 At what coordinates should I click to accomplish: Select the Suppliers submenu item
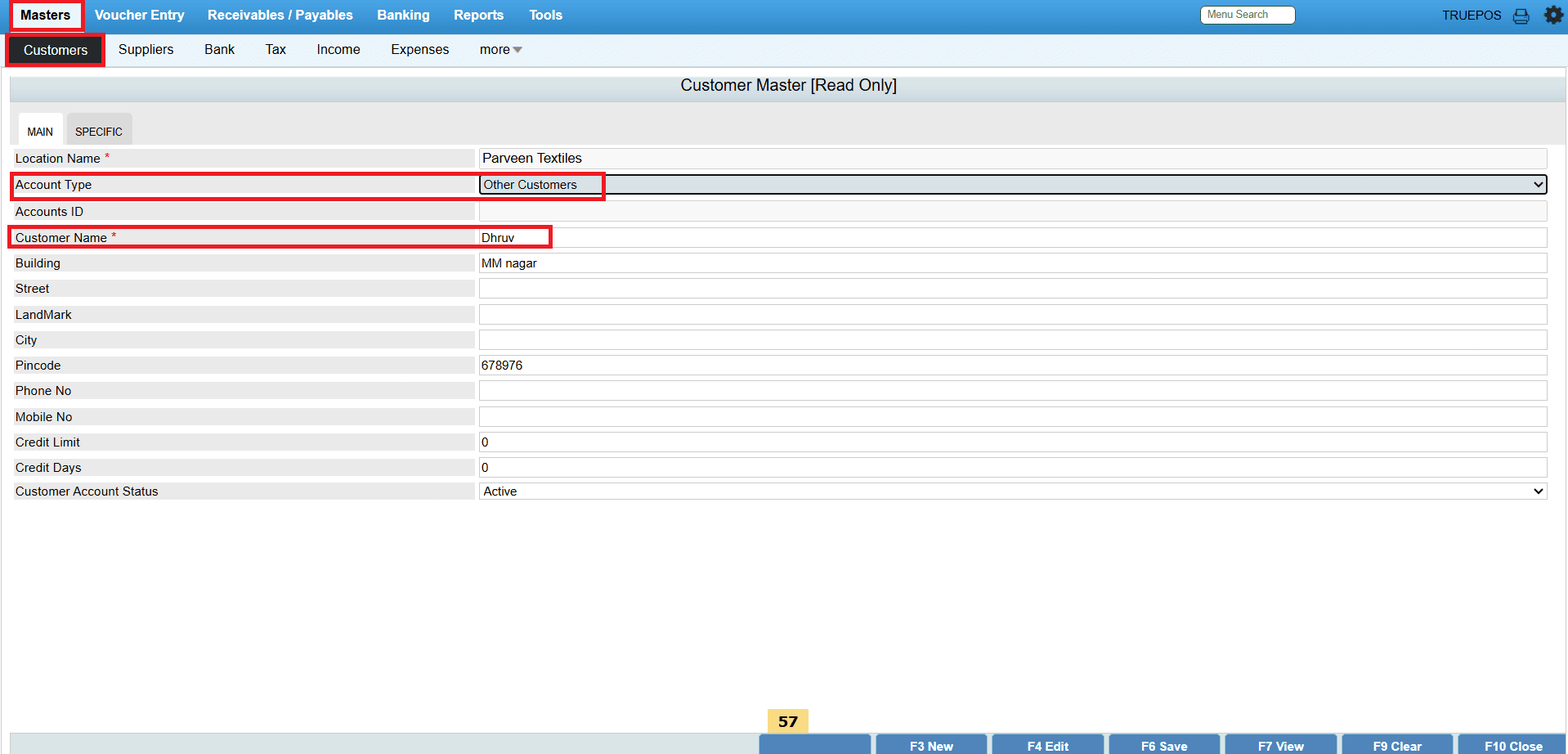pos(146,50)
